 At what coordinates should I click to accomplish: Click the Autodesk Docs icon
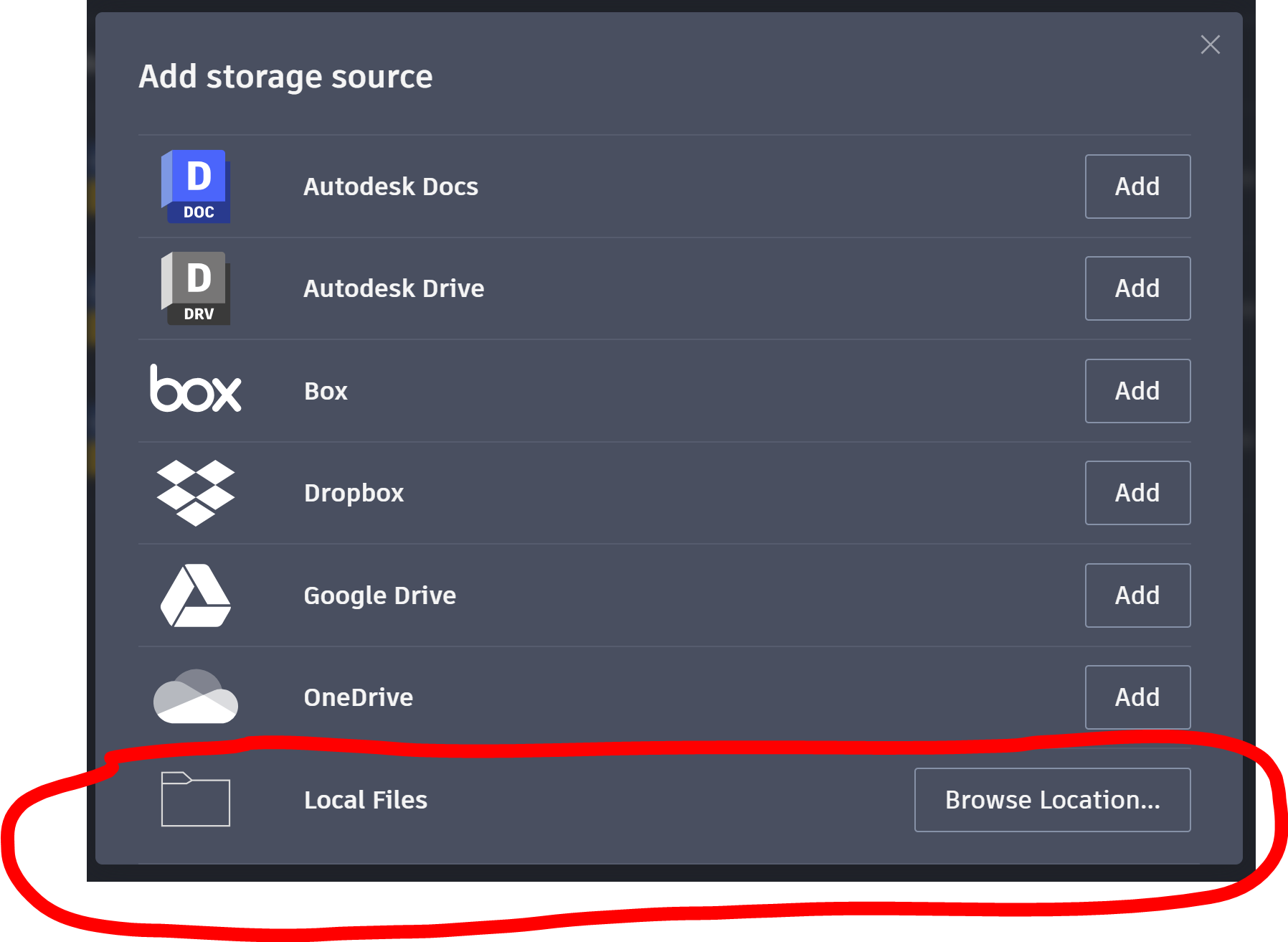click(x=196, y=187)
